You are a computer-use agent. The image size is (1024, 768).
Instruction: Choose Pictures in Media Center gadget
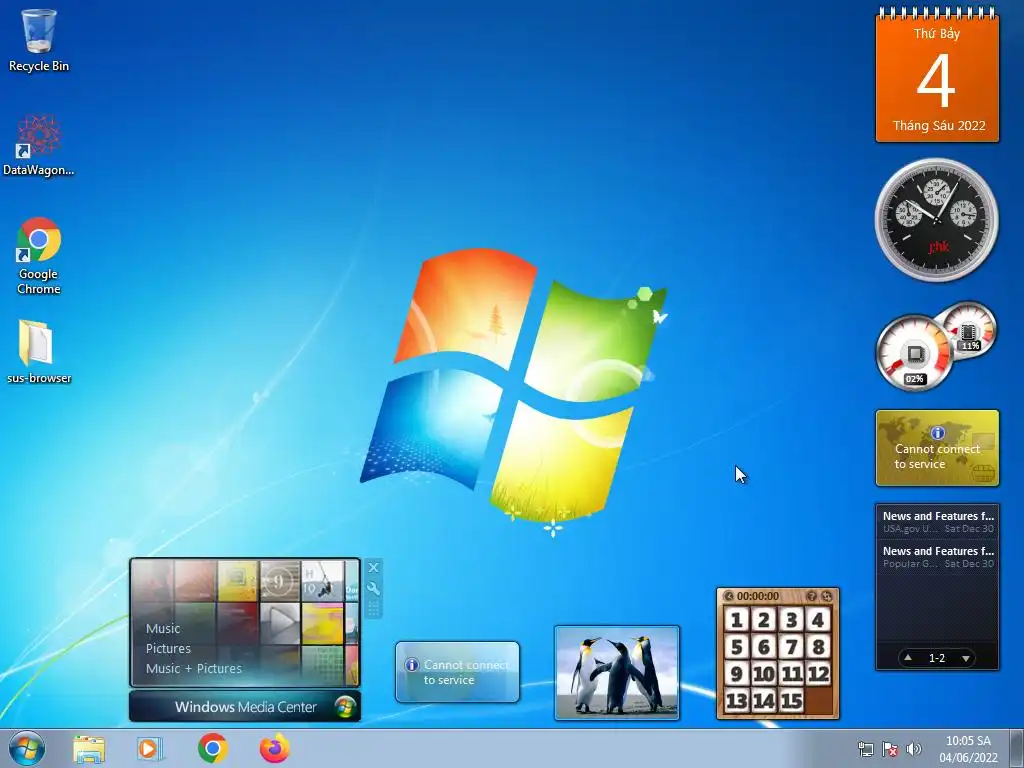[168, 648]
